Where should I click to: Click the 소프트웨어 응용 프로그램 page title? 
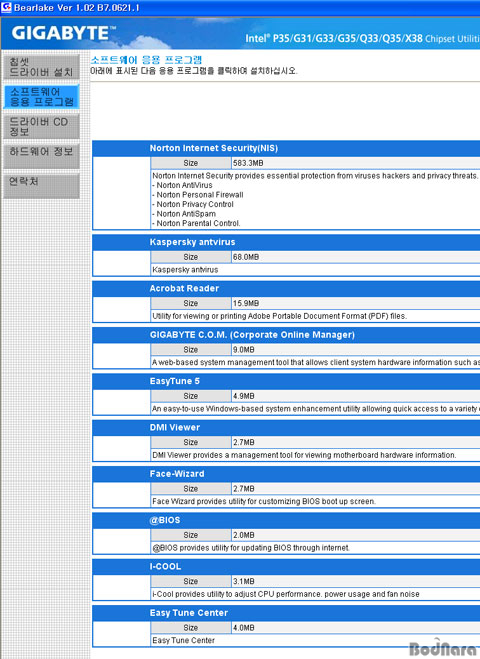tap(146, 60)
